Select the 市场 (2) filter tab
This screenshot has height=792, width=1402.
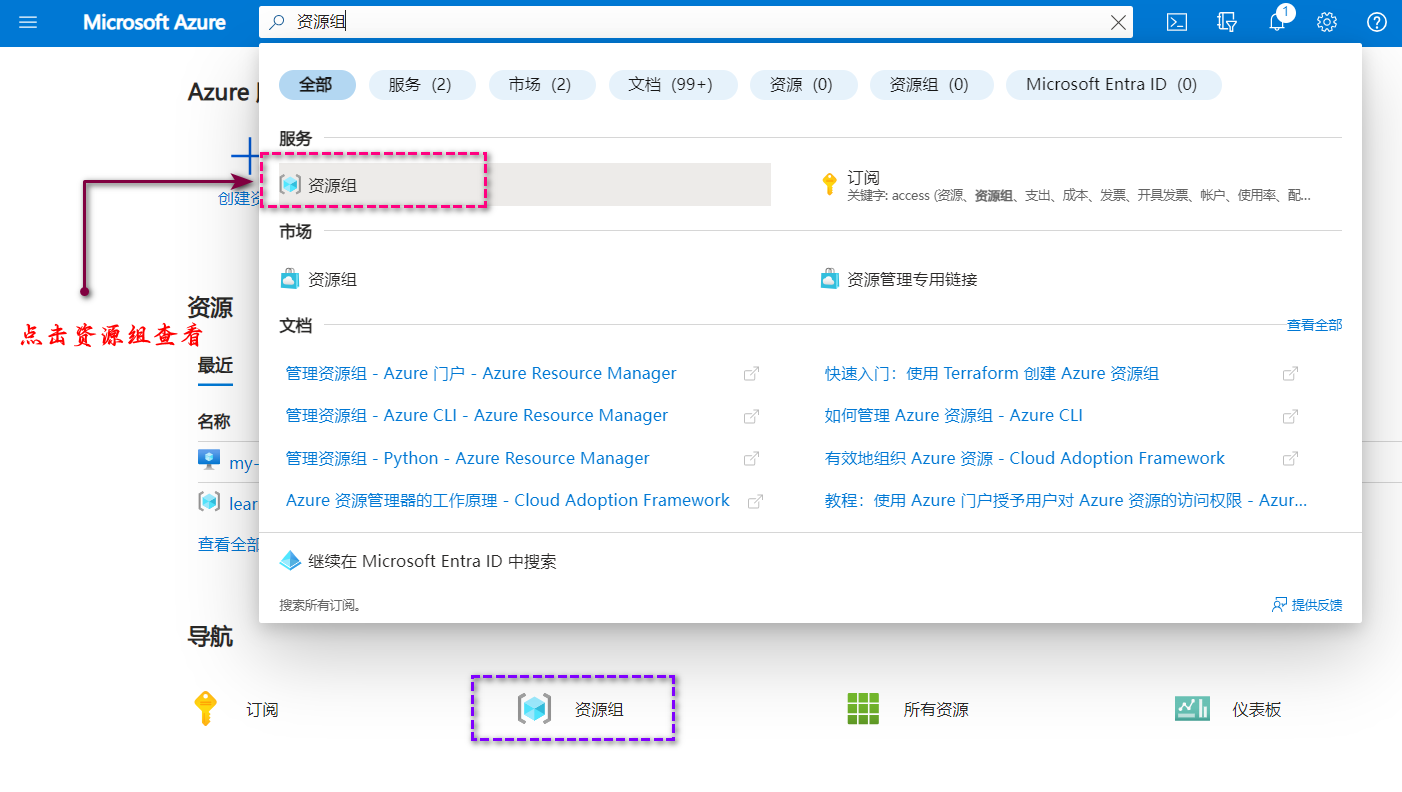(x=542, y=85)
